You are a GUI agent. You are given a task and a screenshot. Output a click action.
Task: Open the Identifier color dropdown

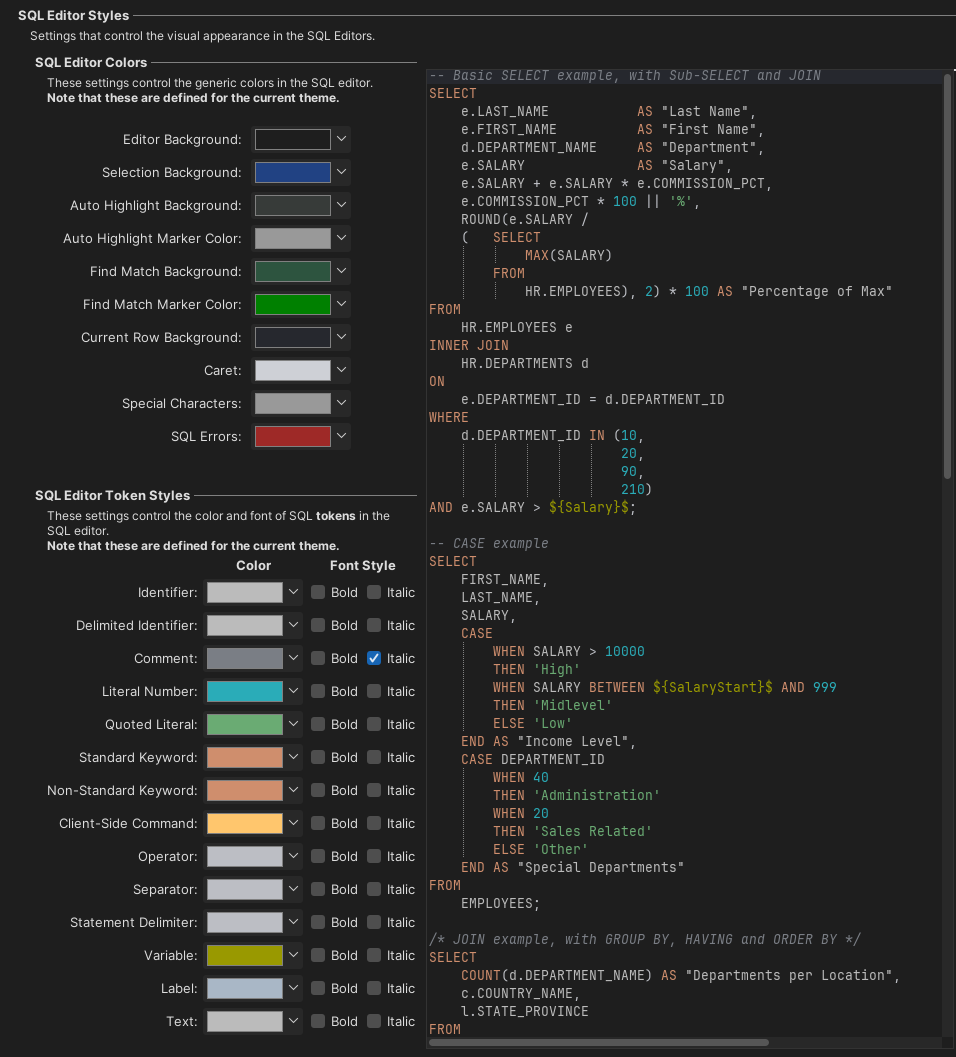tap(292, 592)
